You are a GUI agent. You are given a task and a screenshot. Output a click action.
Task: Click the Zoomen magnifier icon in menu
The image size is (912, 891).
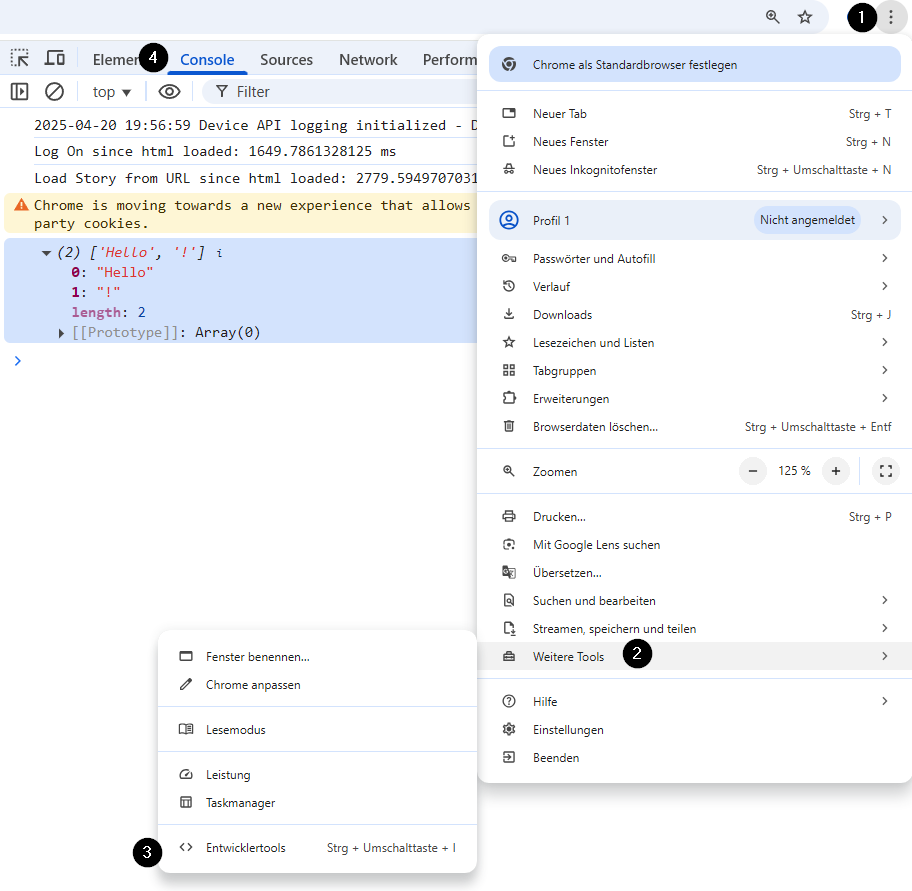pos(509,471)
